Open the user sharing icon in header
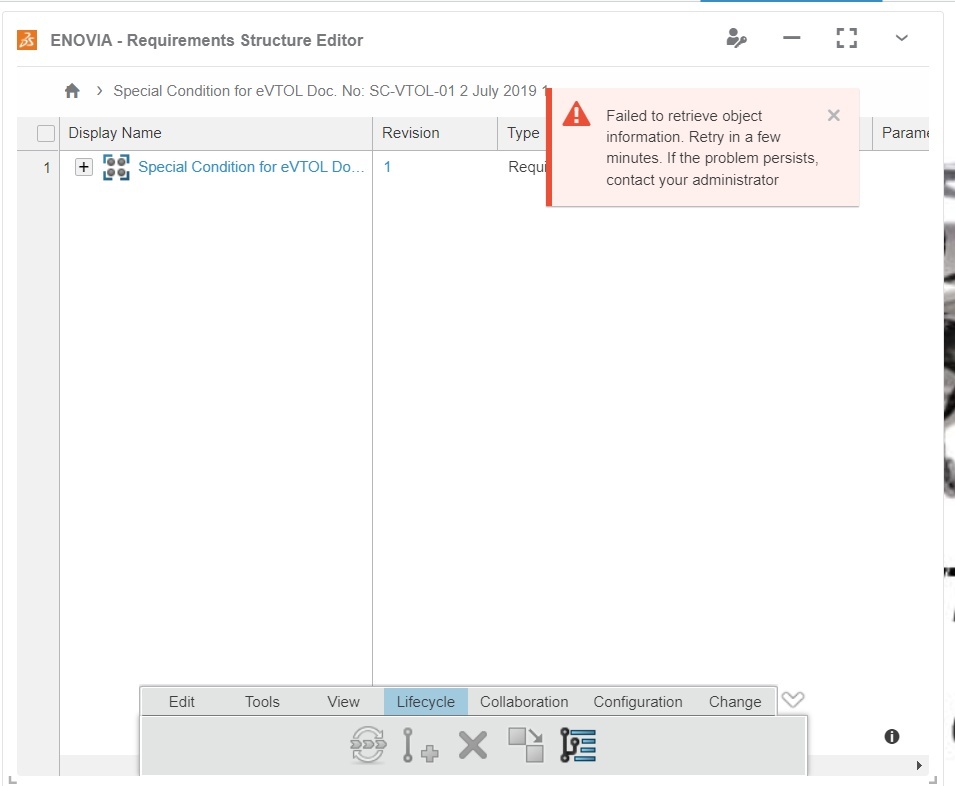Image resolution: width=955 pixels, height=786 pixels. (x=736, y=38)
